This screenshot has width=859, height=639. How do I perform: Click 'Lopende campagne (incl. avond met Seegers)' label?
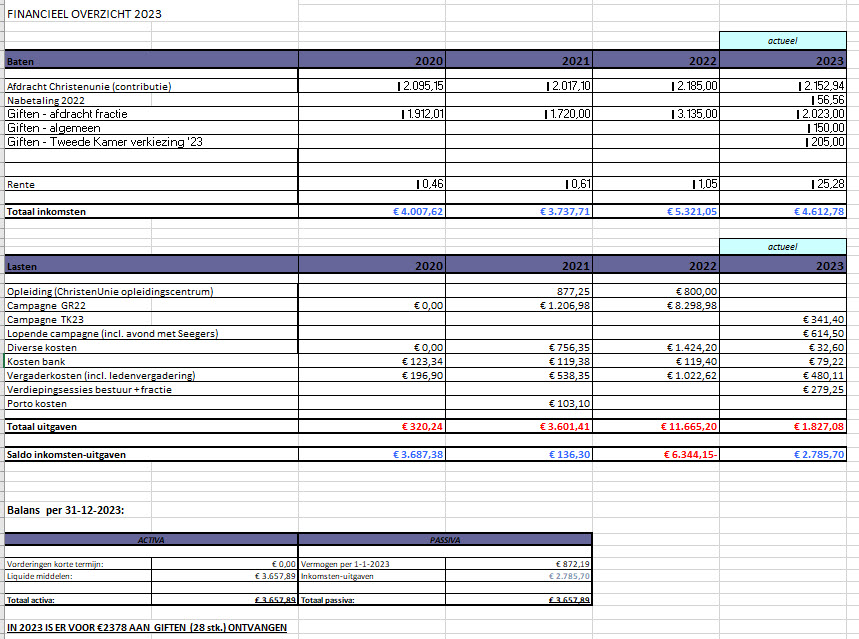[x=112, y=334]
